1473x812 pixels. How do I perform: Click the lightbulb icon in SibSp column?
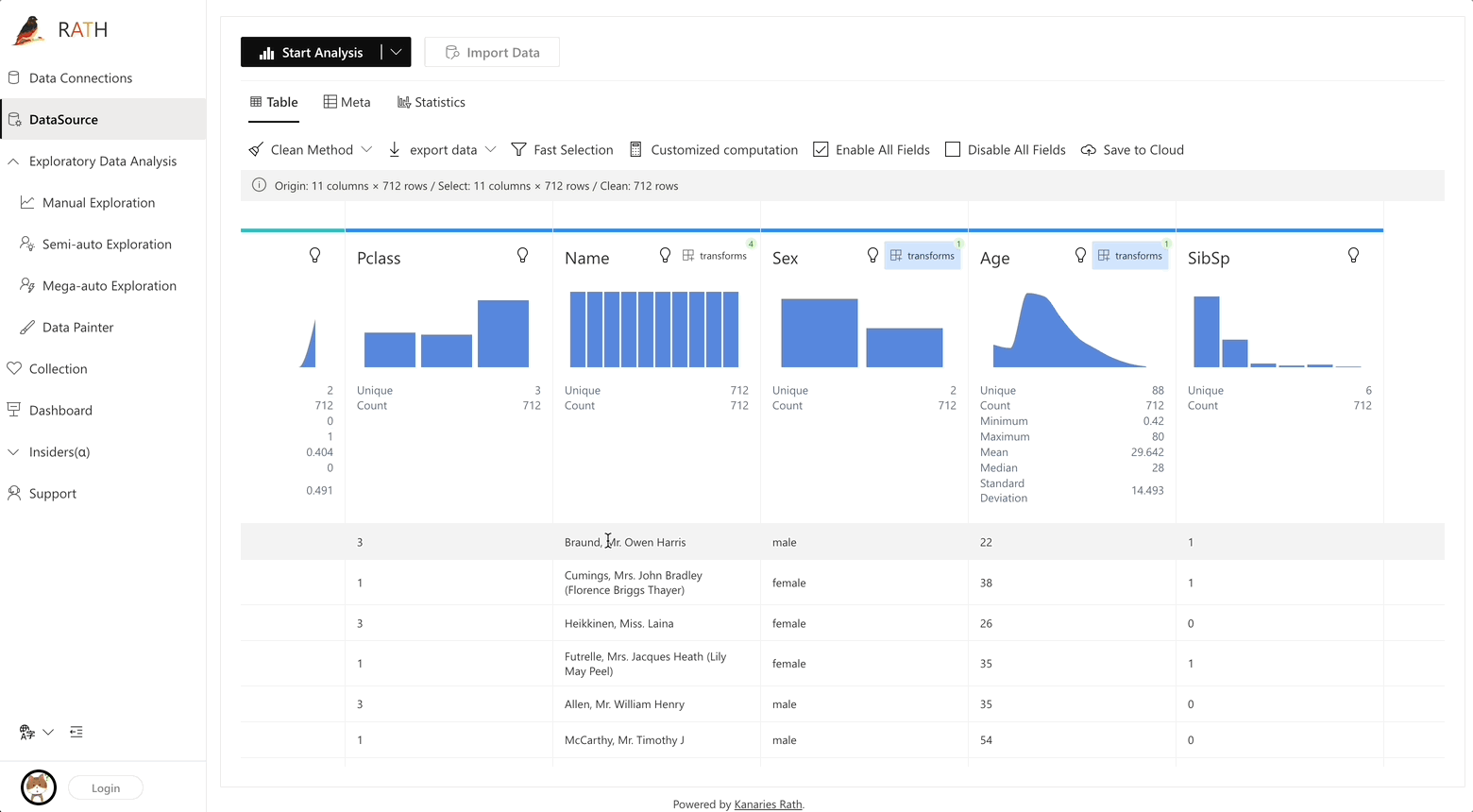(x=1353, y=256)
